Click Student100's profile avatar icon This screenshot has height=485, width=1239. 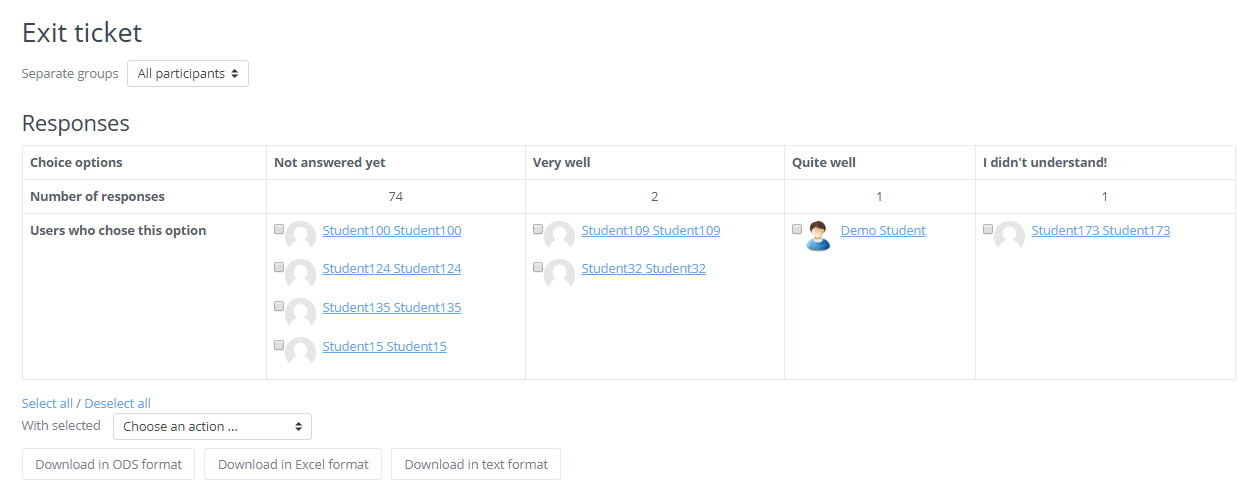pos(300,236)
